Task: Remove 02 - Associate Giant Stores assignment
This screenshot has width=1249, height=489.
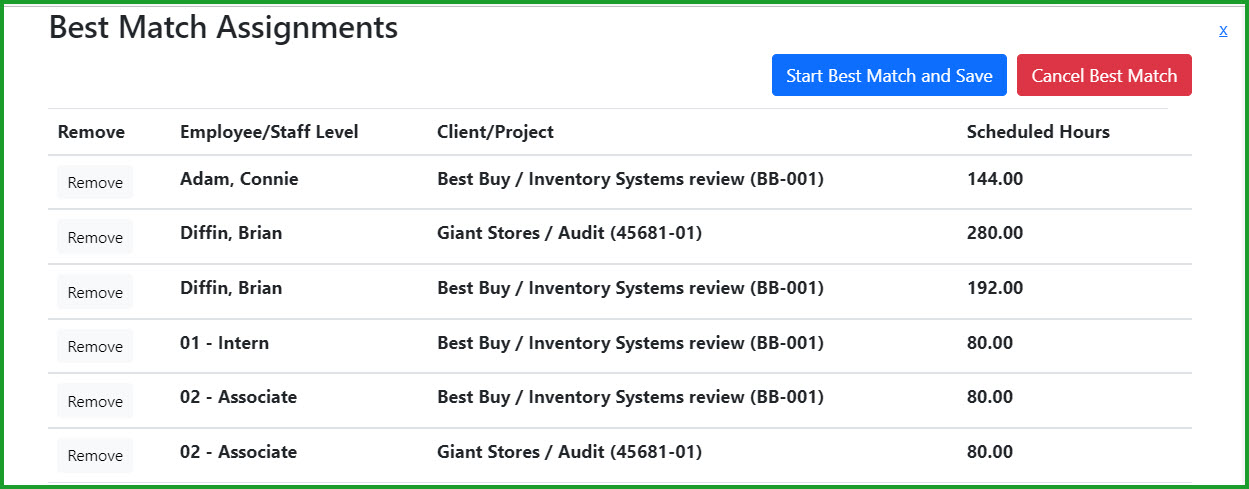Action: click(x=95, y=456)
